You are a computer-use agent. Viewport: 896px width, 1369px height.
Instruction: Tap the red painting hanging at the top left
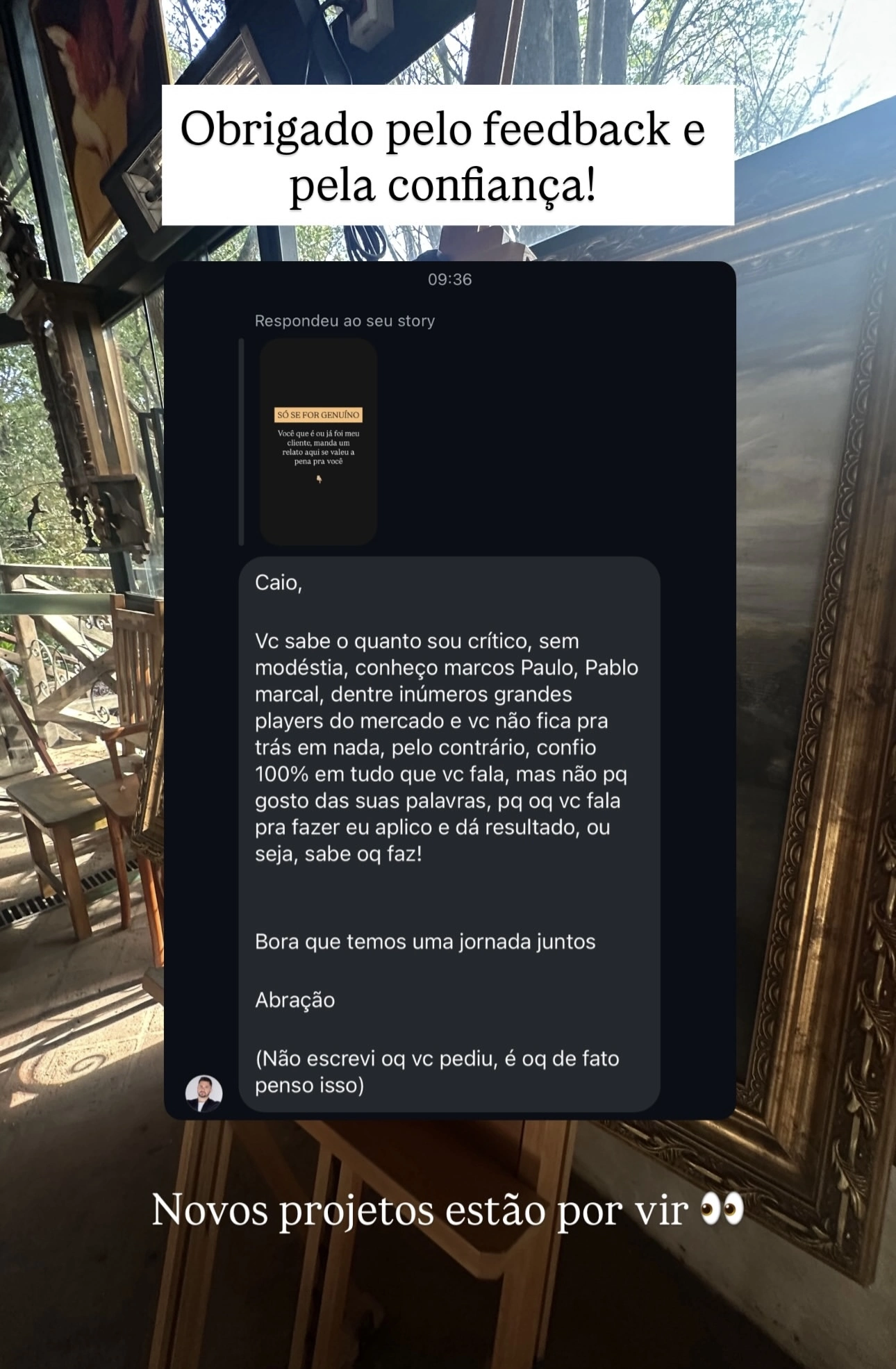[x=101, y=104]
